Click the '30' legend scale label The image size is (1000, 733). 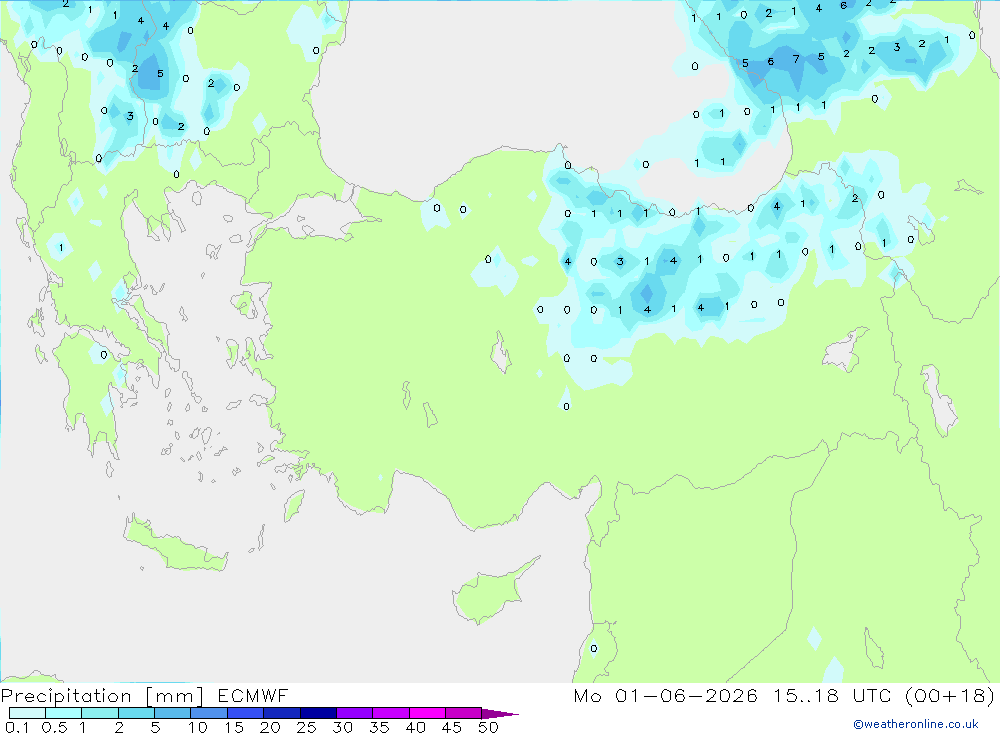pos(342,727)
